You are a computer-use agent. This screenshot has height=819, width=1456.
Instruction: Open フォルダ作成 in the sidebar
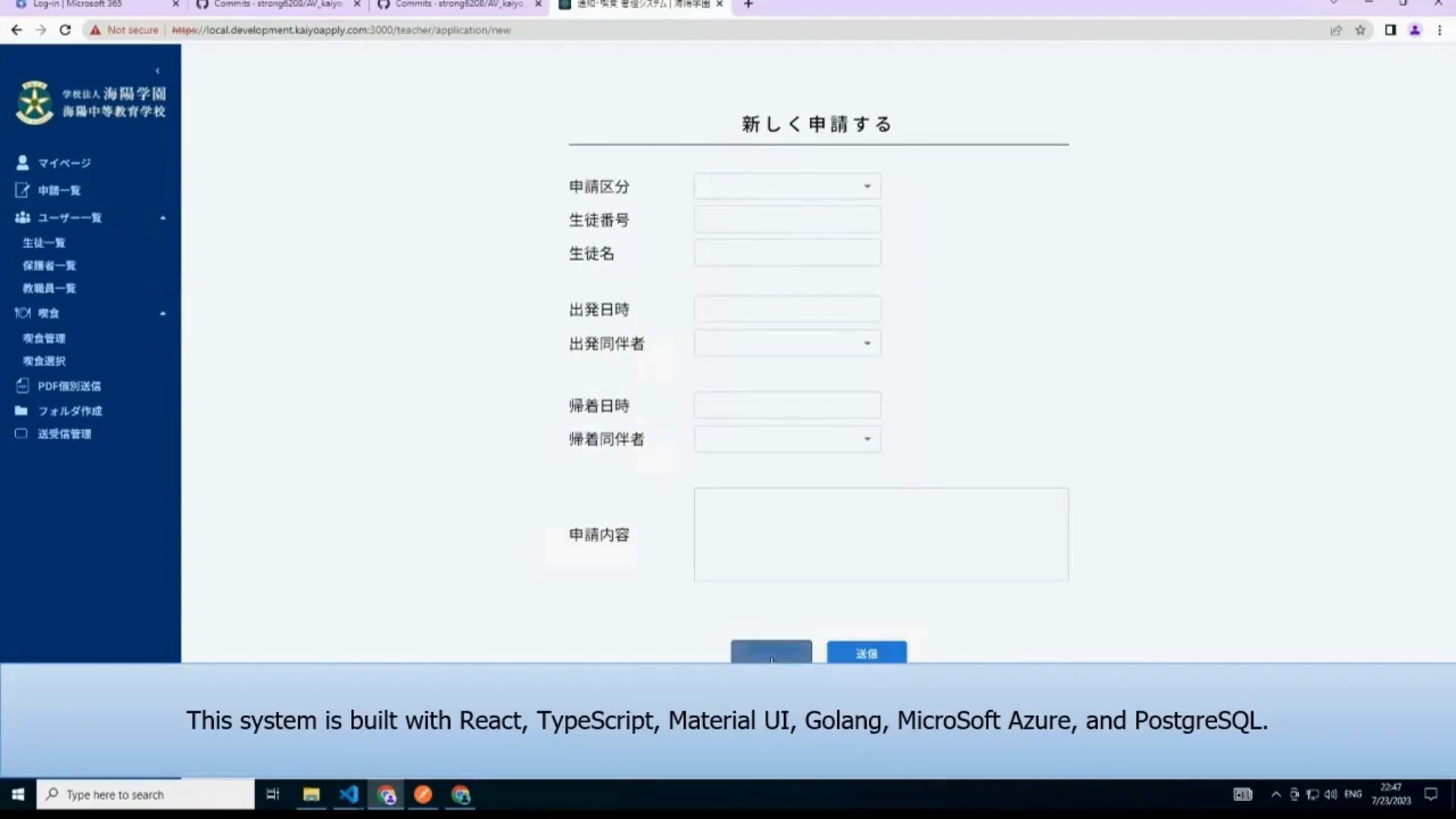click(70, 411)
